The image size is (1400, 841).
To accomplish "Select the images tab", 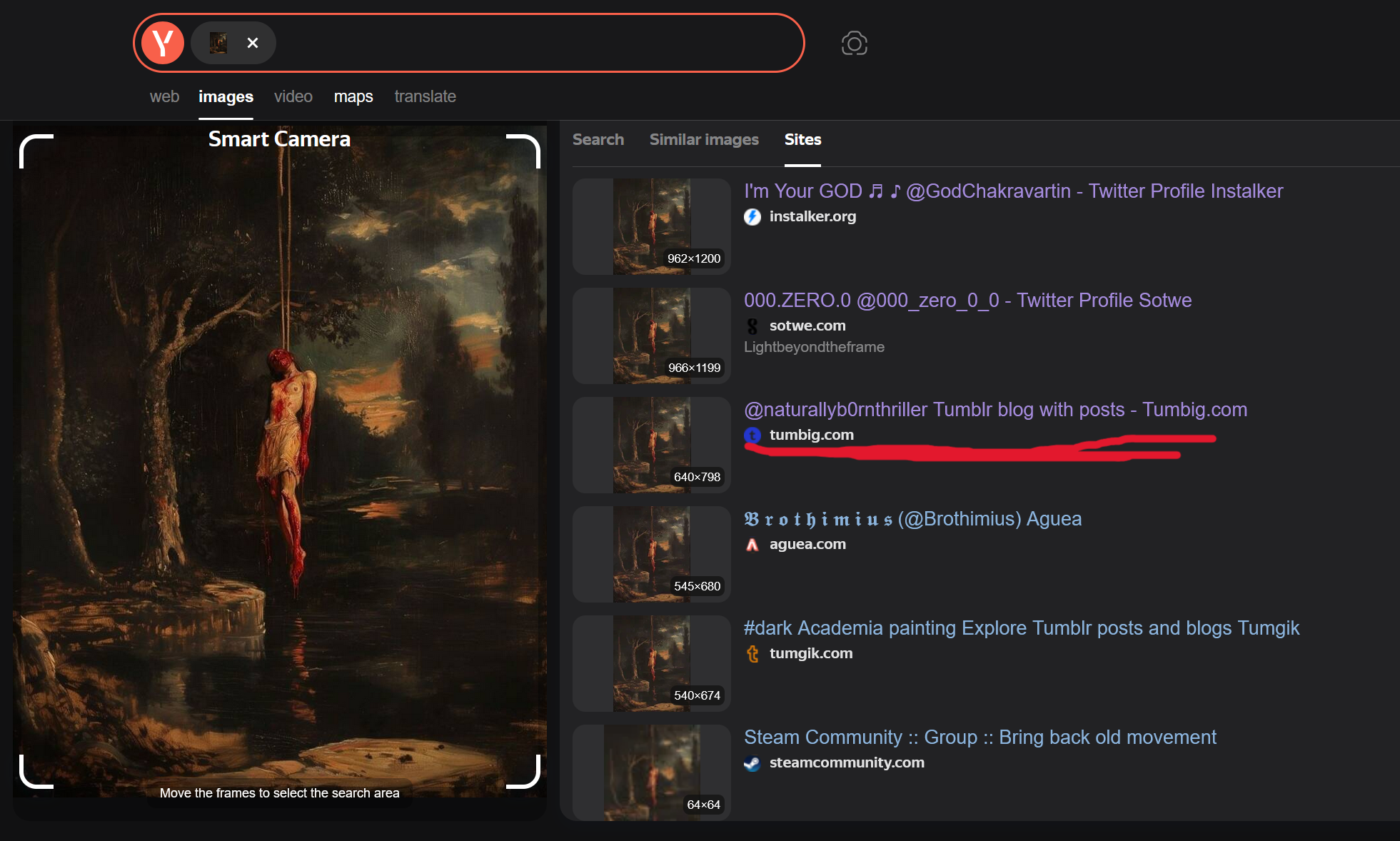I will pos(226,96).
